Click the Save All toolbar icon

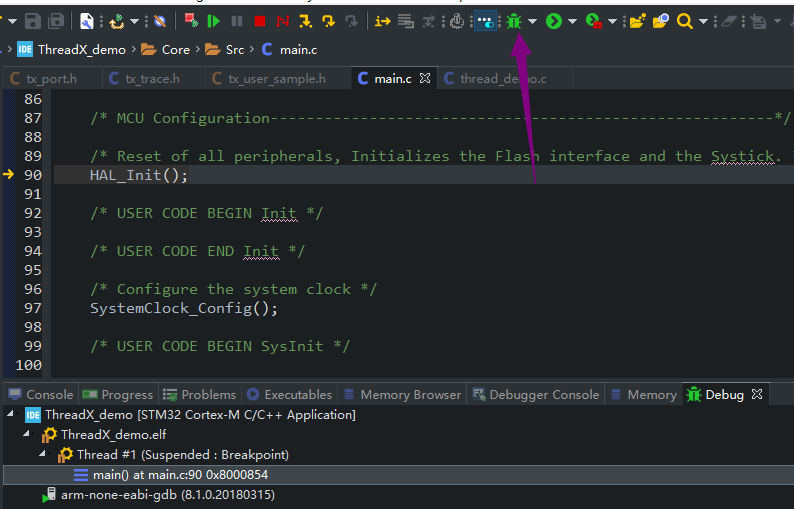[x=56, y=21]
